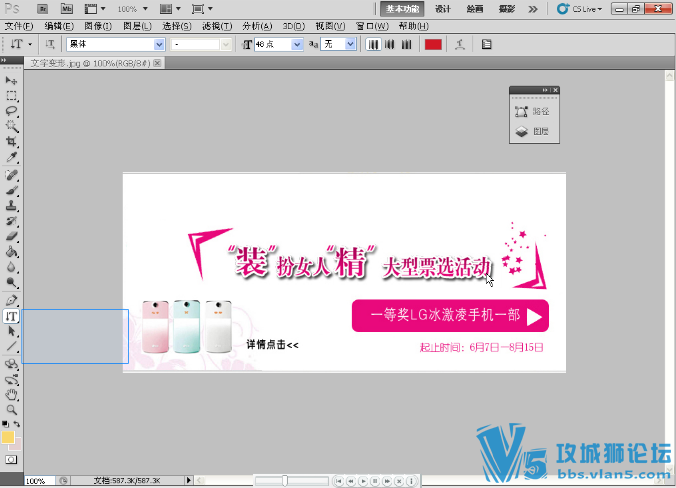The height and width of the screenshot is (488, 676).
Task: Launch Mini Bridge from the top bar
Action: point(66,9)
